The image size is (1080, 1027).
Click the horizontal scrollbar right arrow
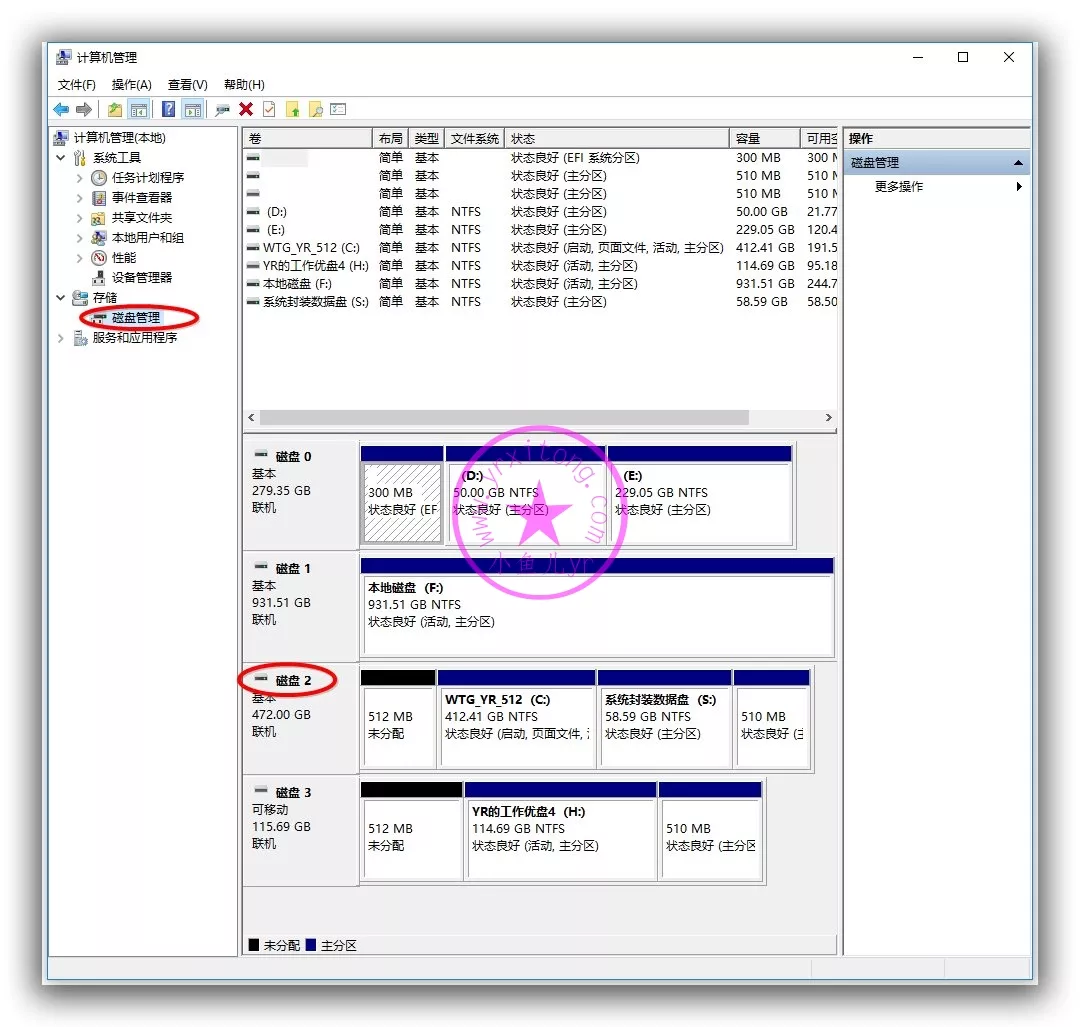click(829, 418)
